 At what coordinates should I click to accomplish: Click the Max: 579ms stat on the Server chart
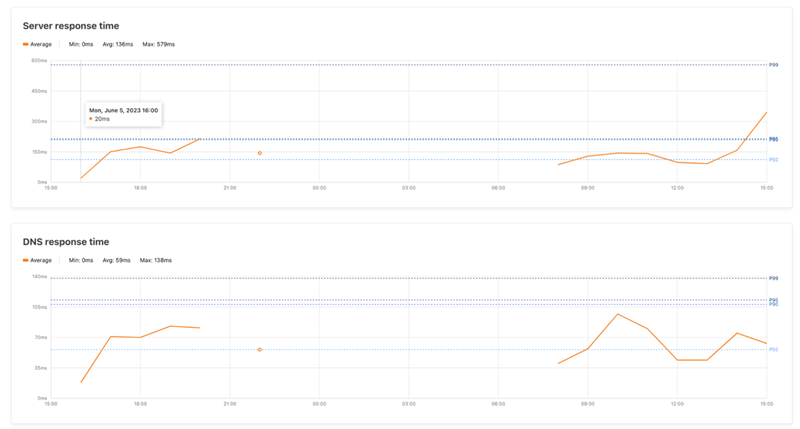(158, 45)
